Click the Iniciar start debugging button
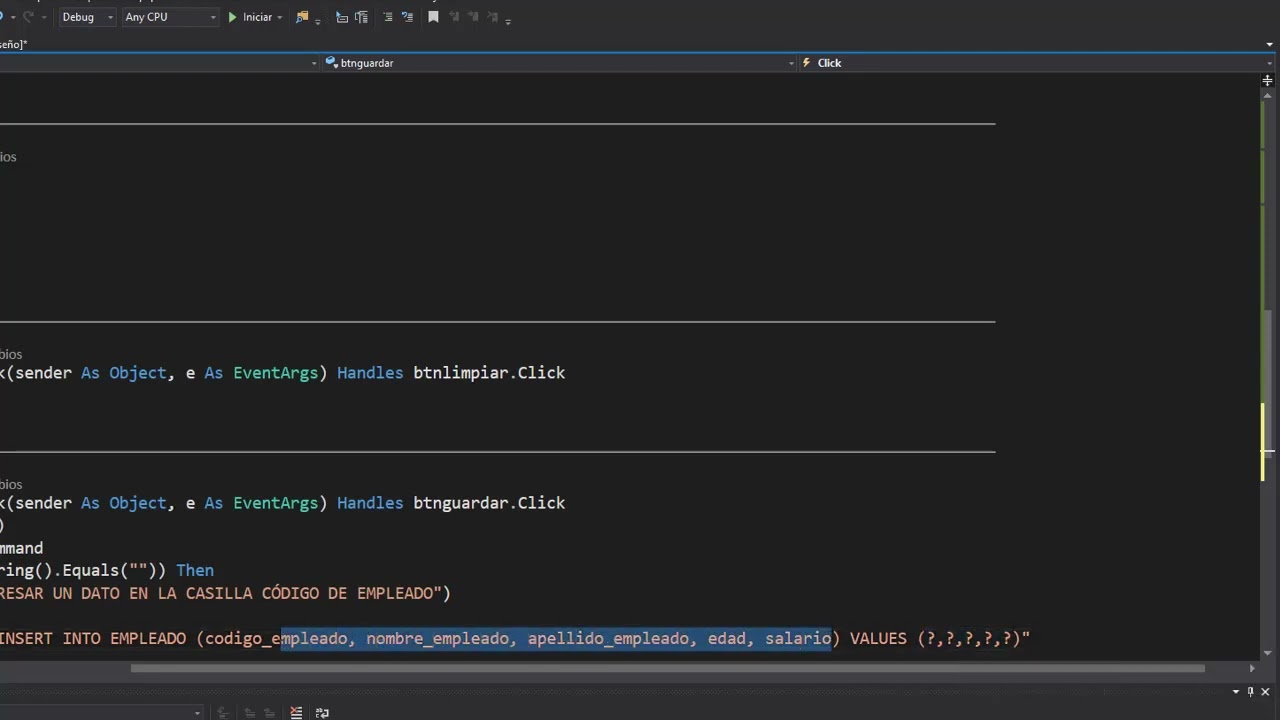 249,17
